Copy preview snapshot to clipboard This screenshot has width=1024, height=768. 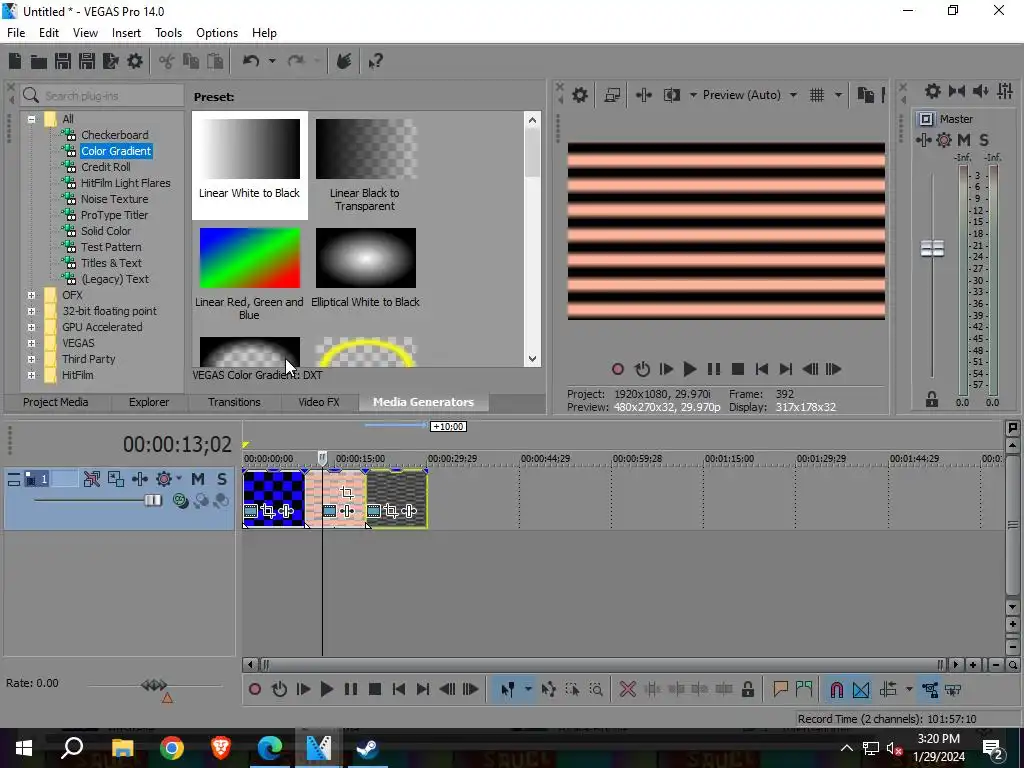[x=865, y=95]
